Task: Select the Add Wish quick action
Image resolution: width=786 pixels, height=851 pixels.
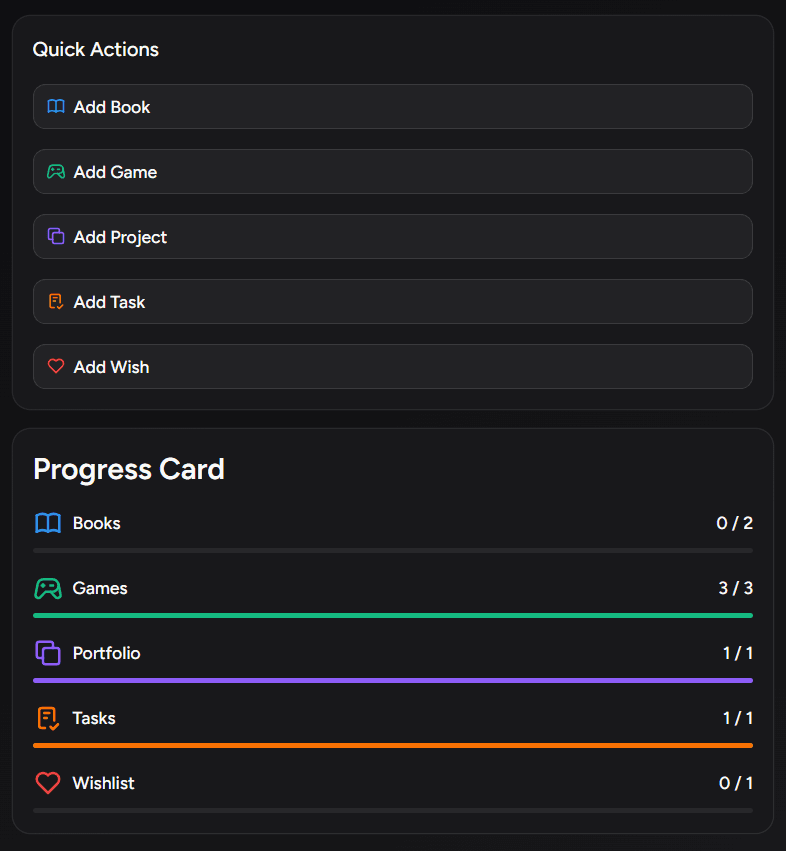Action: (392, 367)
